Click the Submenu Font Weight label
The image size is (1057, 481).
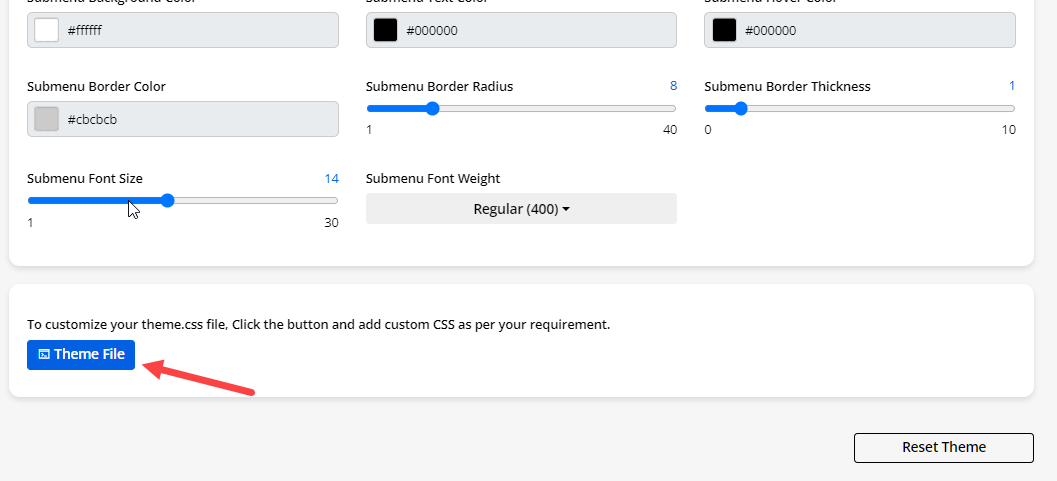tap(433, 179)
